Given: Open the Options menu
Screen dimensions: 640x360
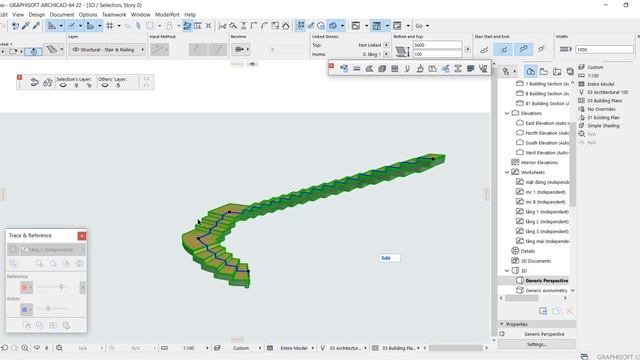Looking at the screenshot, I should [x=88, y=14].
